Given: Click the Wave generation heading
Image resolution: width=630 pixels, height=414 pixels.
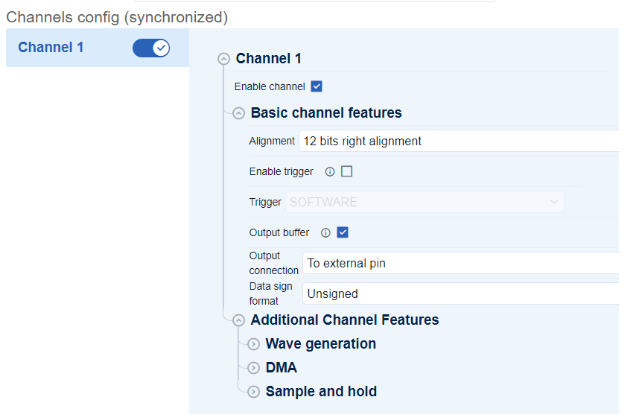Looking at the screenshot, I should [320, 344].
